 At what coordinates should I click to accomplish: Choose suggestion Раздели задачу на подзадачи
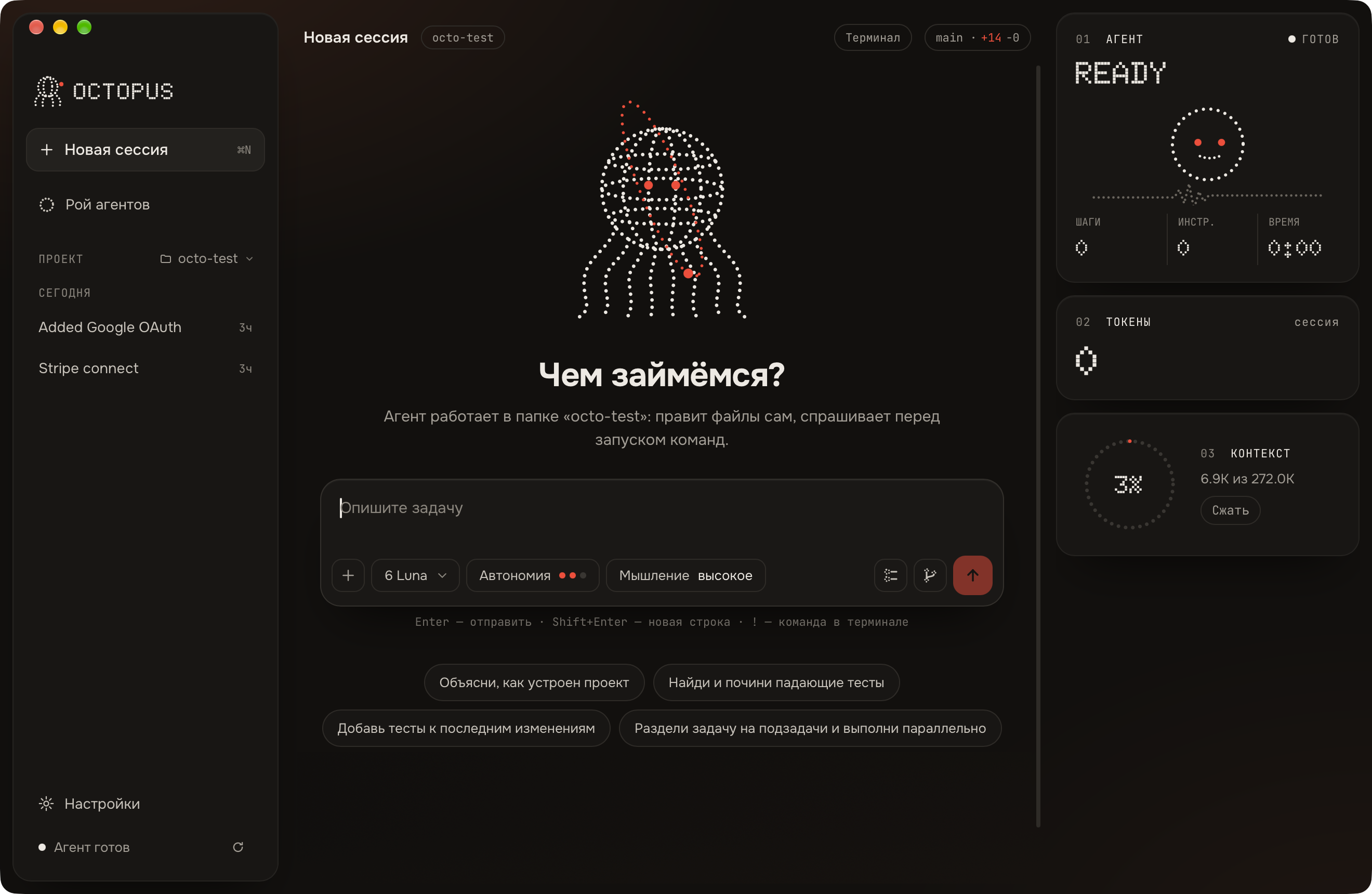pyautogui.click(x=810, y=728)
